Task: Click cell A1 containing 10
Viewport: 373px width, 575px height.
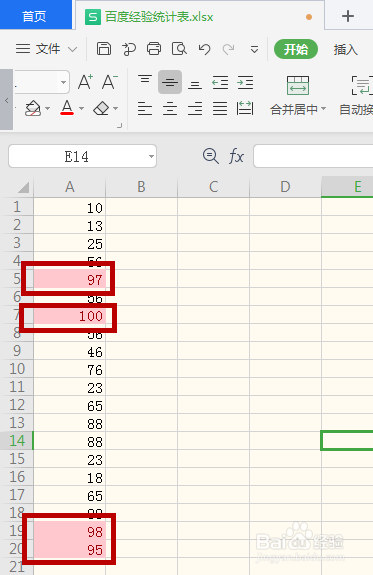Action: pyautogui.click(x=70, y=208)
